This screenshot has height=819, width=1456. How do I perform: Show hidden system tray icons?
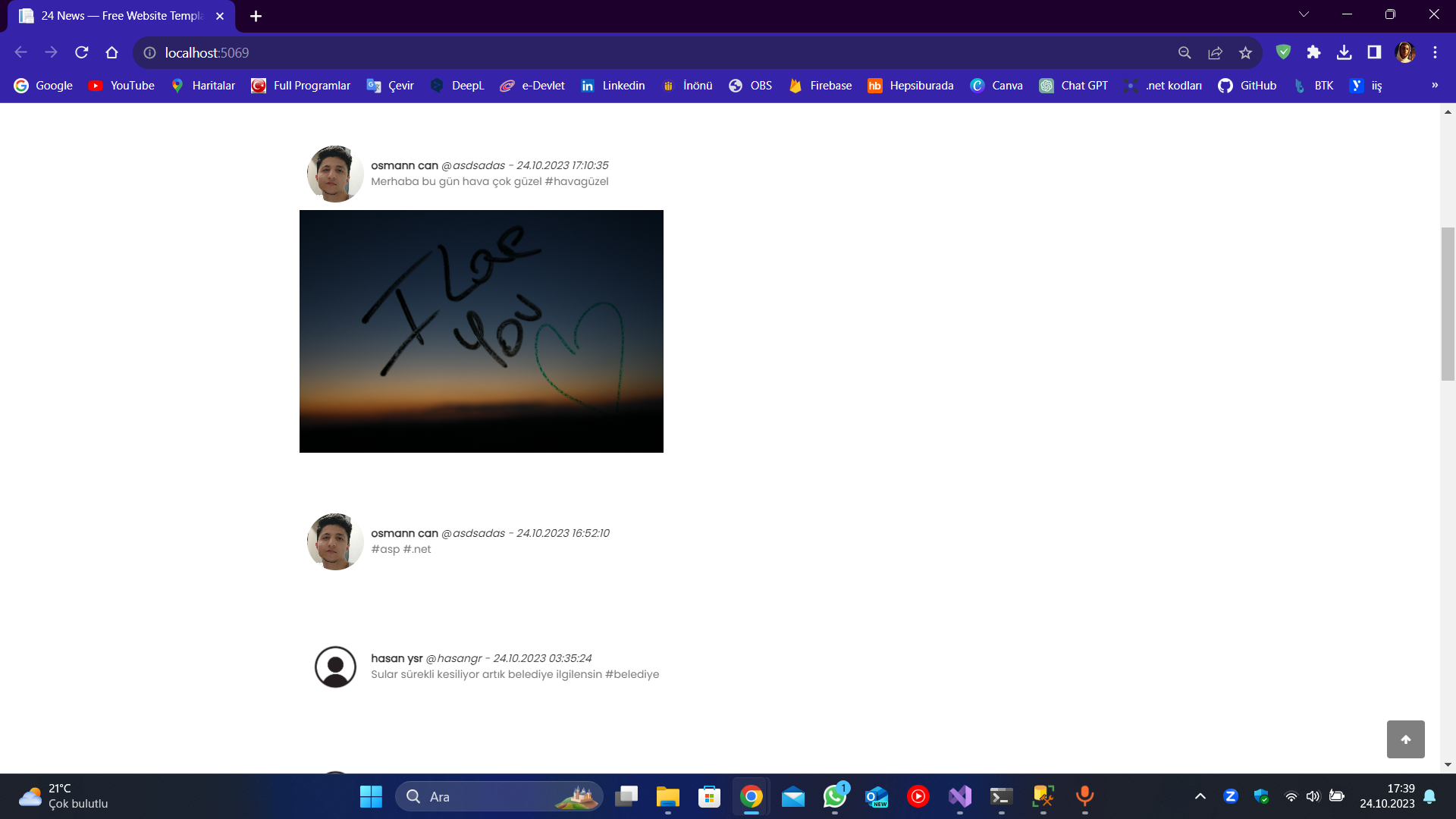pos(1201,796)
